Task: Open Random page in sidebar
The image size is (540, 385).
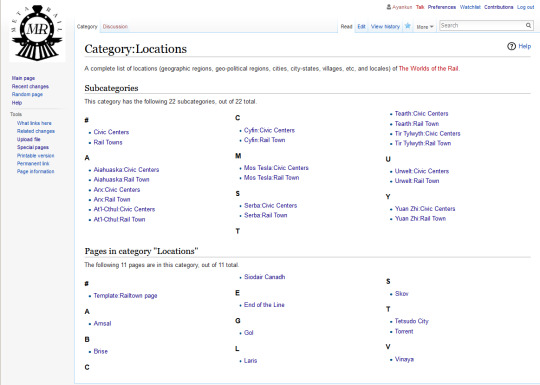Action: point(27,94)
